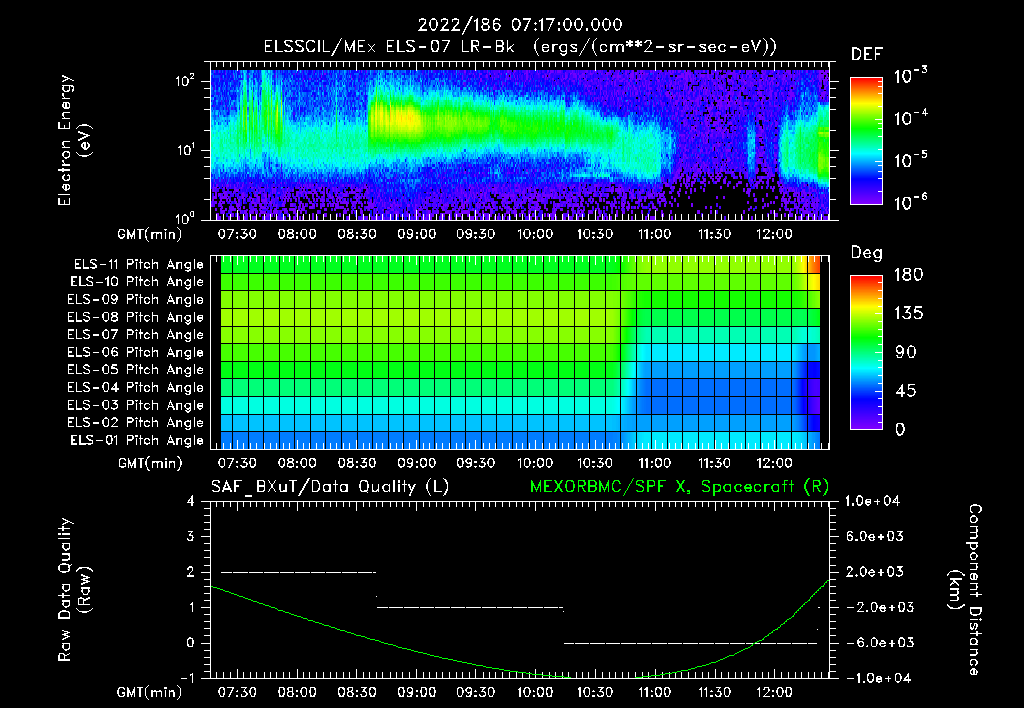Screen dimensions: 1024x708
Task: Click the 'Component Distance (km)' axis label
Action: (x=965, y=590)
